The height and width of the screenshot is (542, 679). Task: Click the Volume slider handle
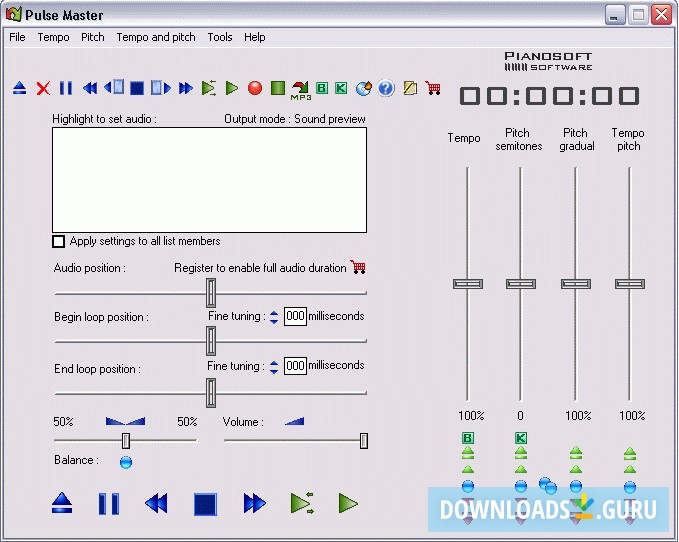364,441
